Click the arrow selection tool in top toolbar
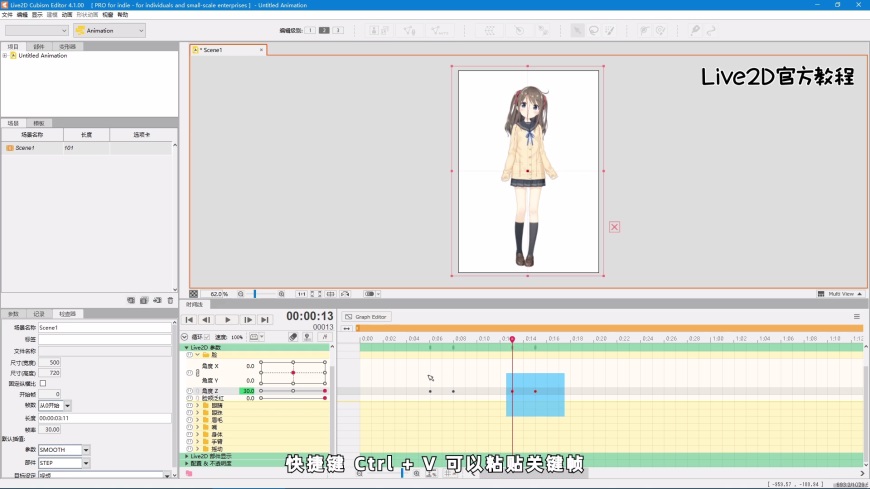This screenshot has height=489, width=870. pos(578,31)
